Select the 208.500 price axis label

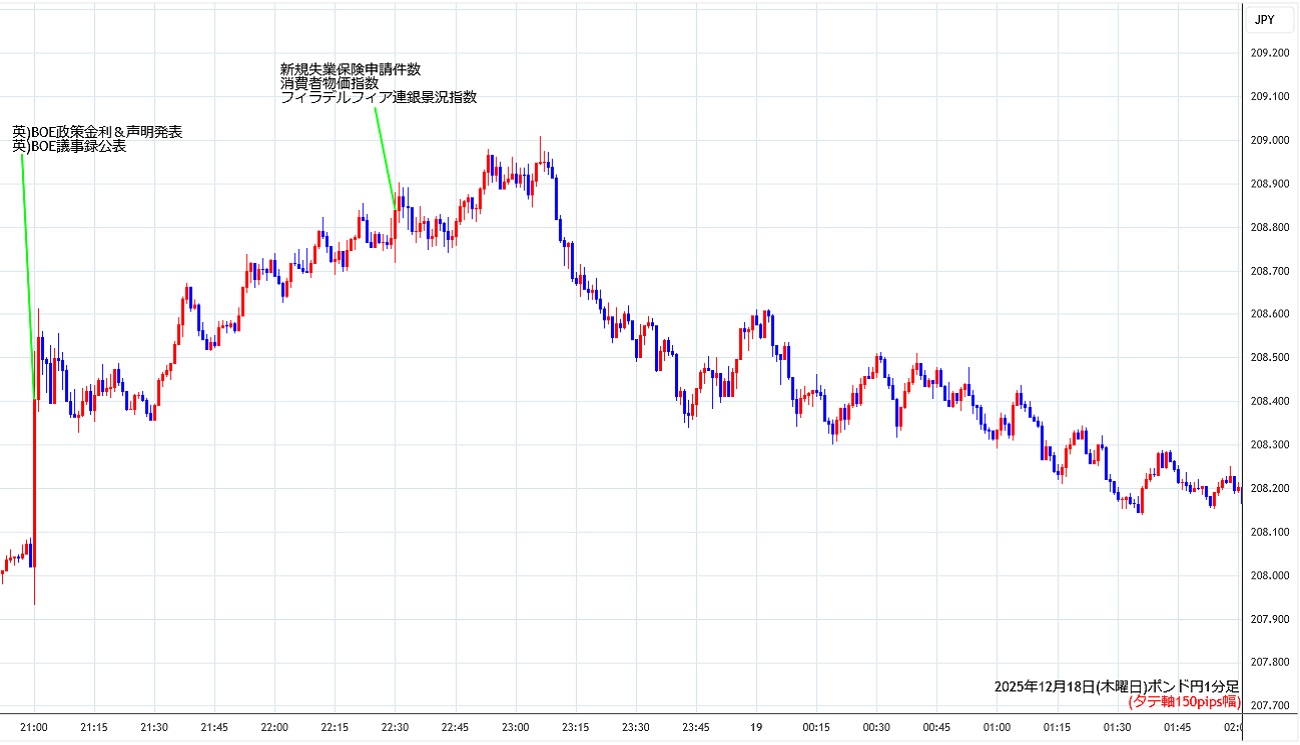click(1270, 358)
